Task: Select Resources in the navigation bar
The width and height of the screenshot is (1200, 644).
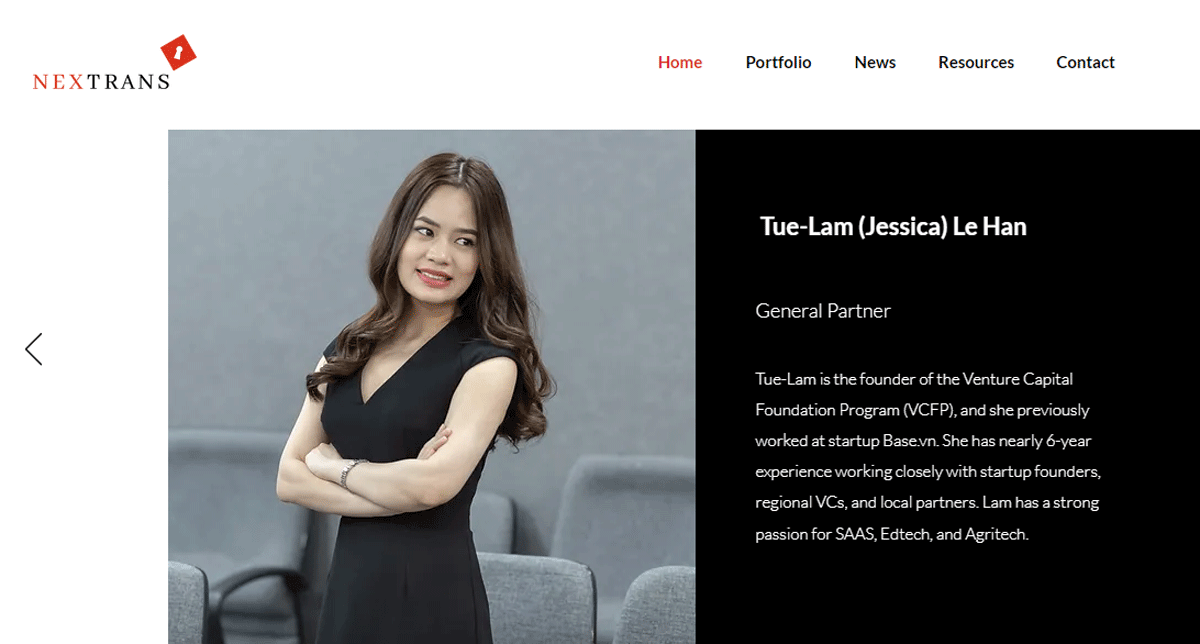Action: tap(976, 62)
